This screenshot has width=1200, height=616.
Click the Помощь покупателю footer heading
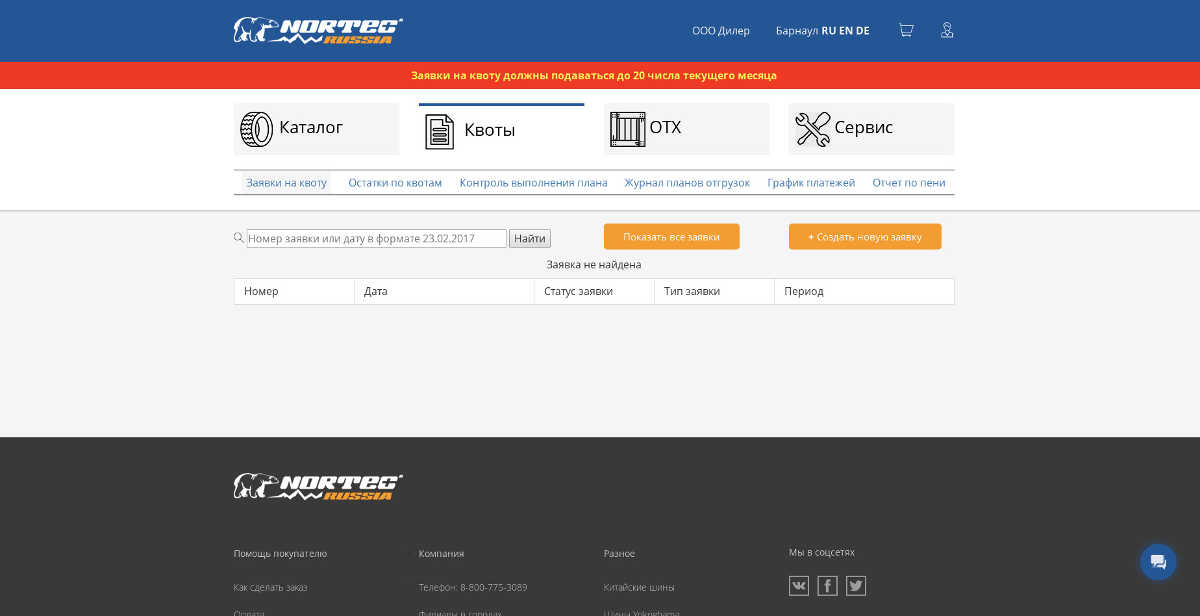(280, 553)
